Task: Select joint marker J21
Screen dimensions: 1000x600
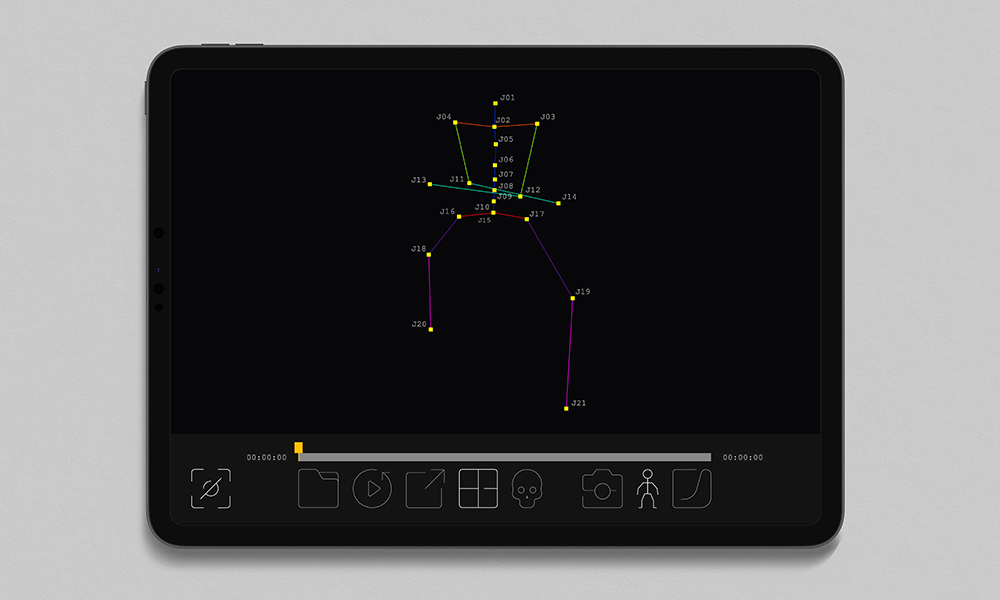Action: point(566,408)
